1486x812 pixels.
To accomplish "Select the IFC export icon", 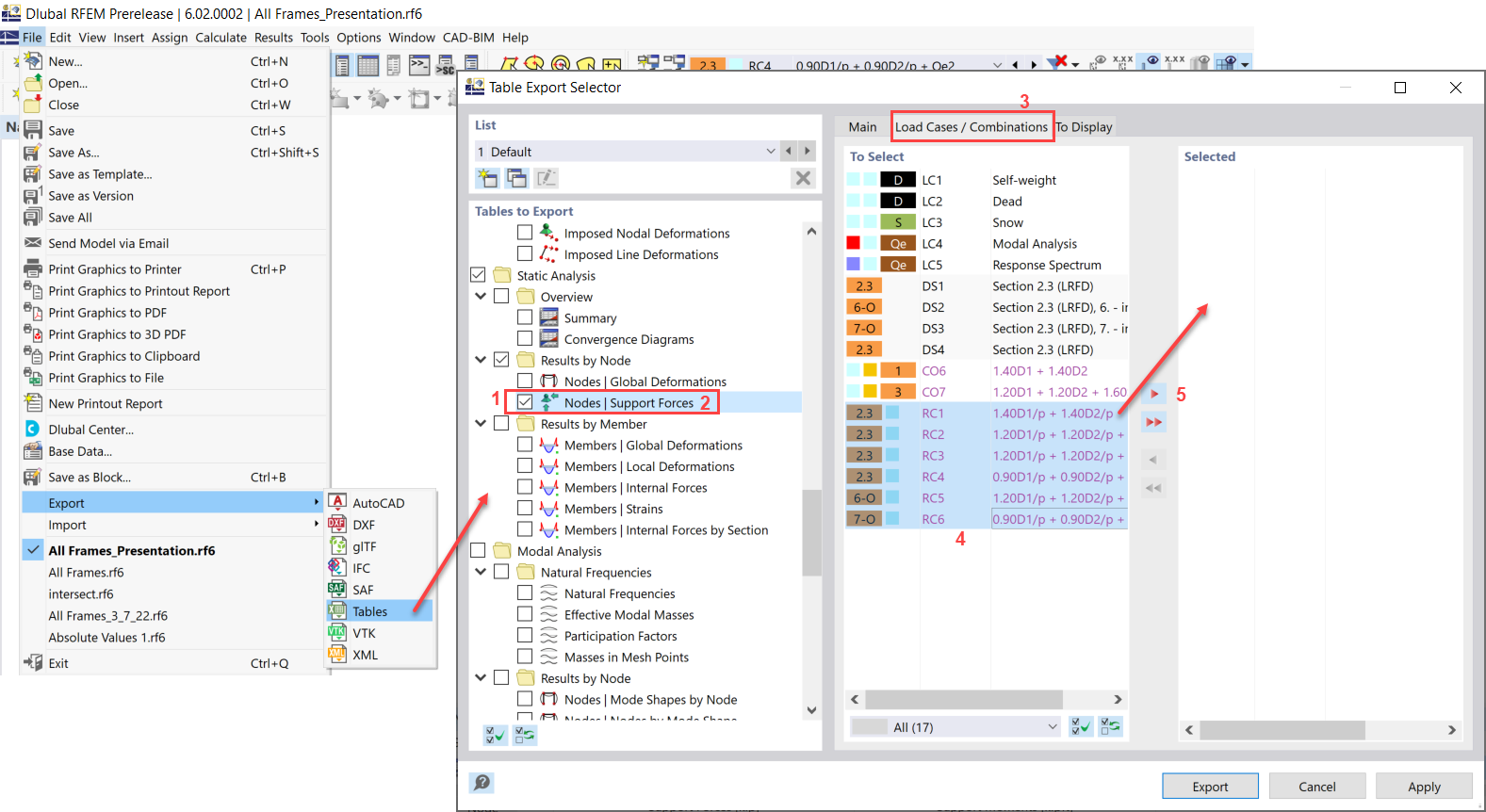I will (x=337, y=567).
